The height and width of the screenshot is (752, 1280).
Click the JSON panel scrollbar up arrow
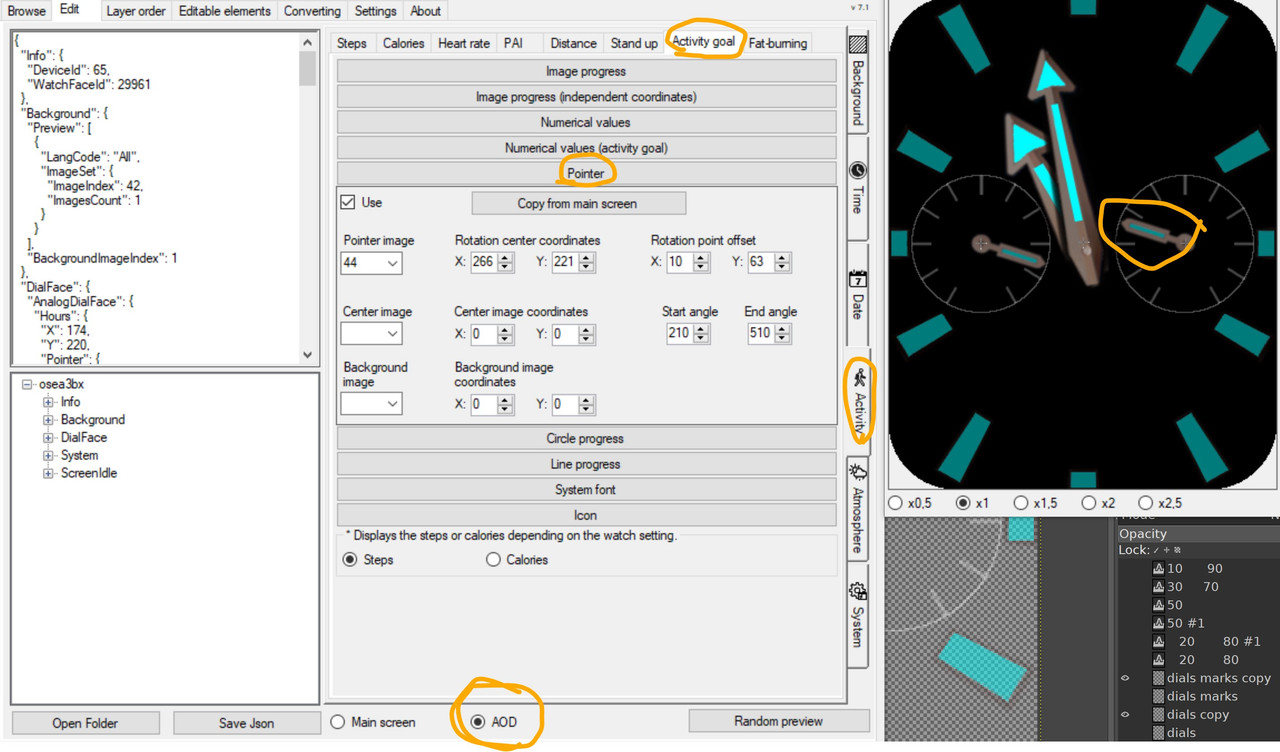(307, 43)
